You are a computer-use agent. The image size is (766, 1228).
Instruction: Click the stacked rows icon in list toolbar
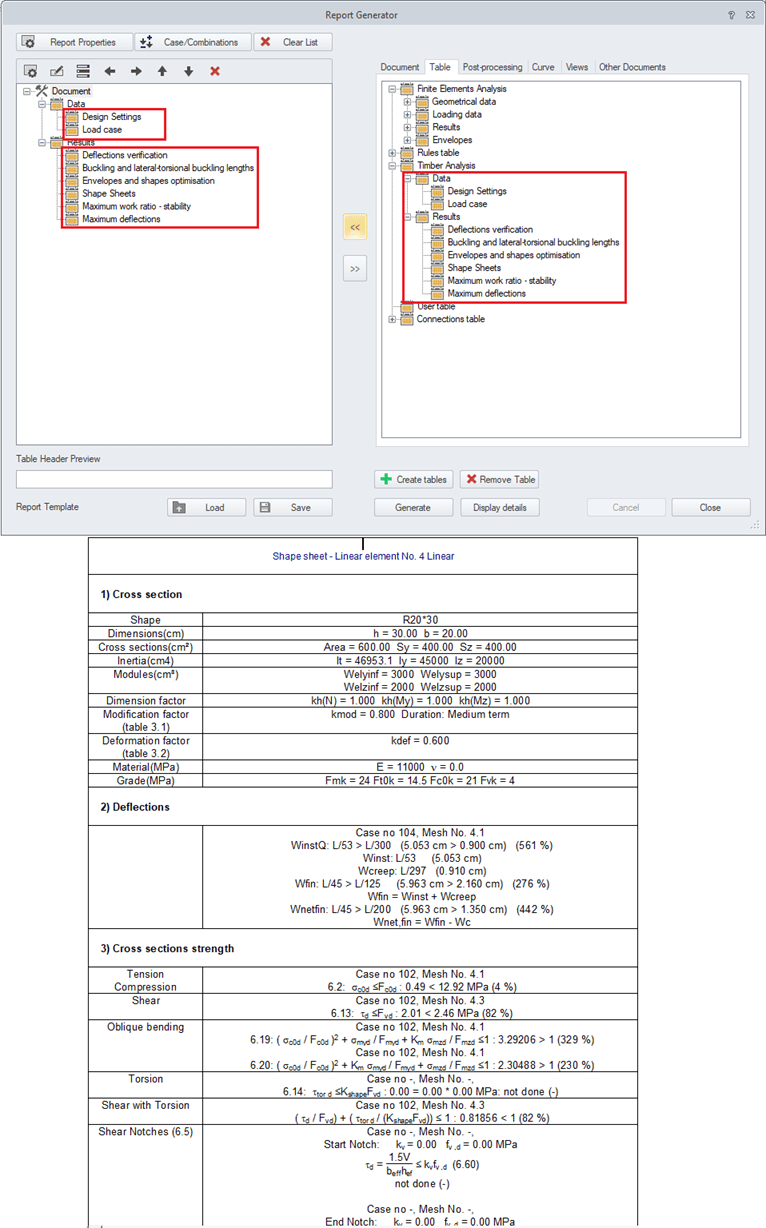84,72
